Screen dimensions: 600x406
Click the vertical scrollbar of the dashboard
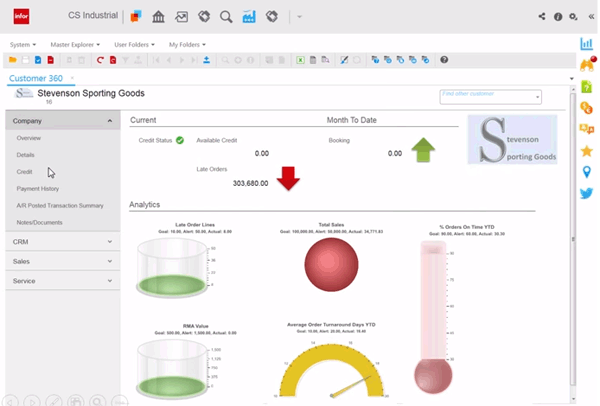pos(573,237)
